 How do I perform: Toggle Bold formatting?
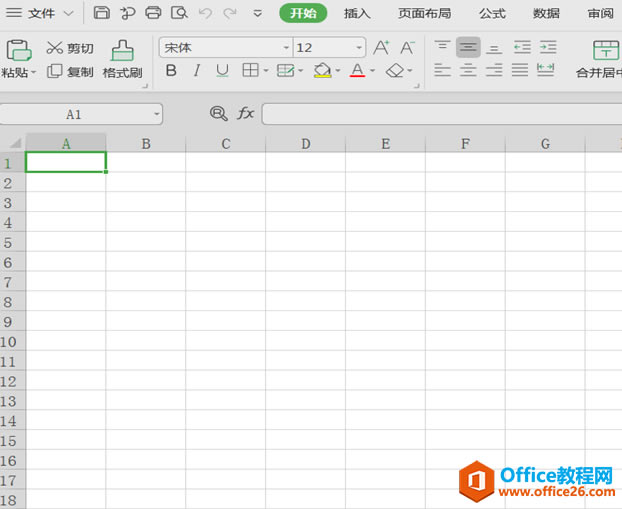[171, 71]
